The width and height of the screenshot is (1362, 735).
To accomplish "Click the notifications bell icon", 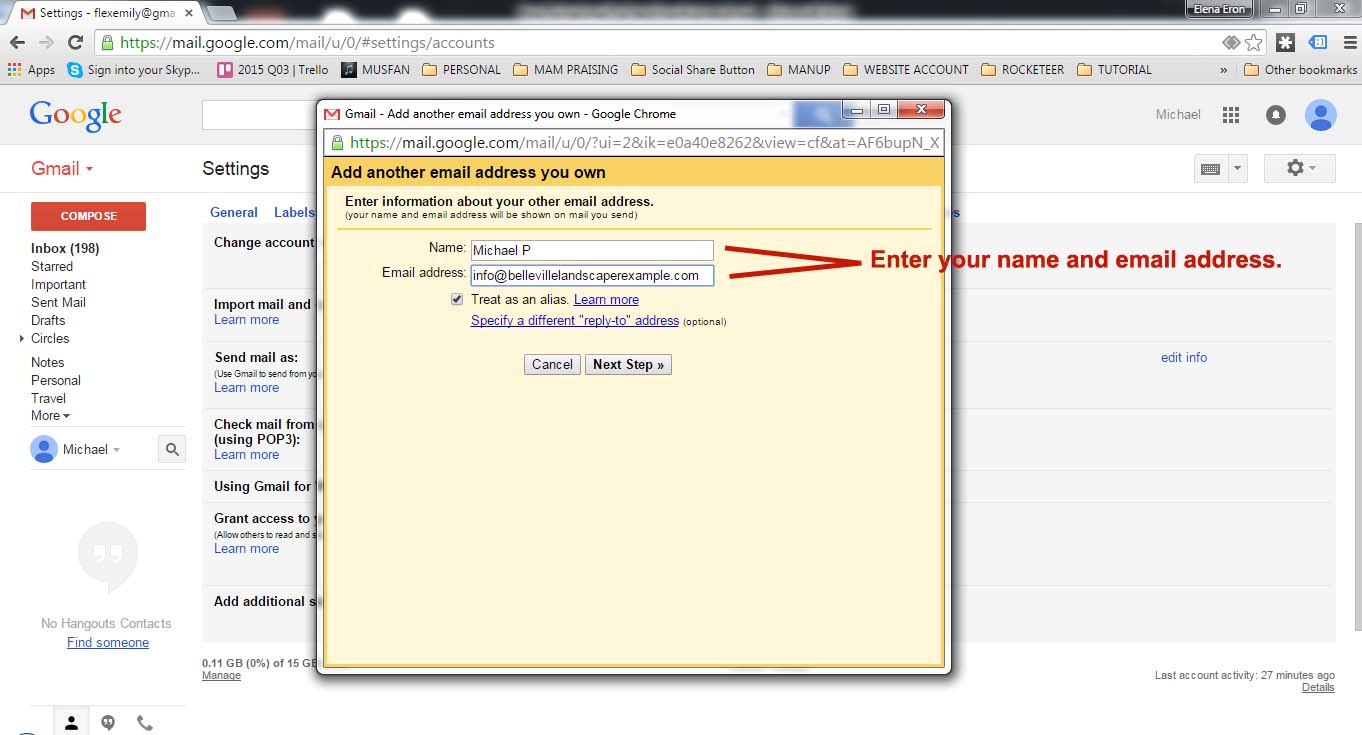I will [x=1276, y=115].
